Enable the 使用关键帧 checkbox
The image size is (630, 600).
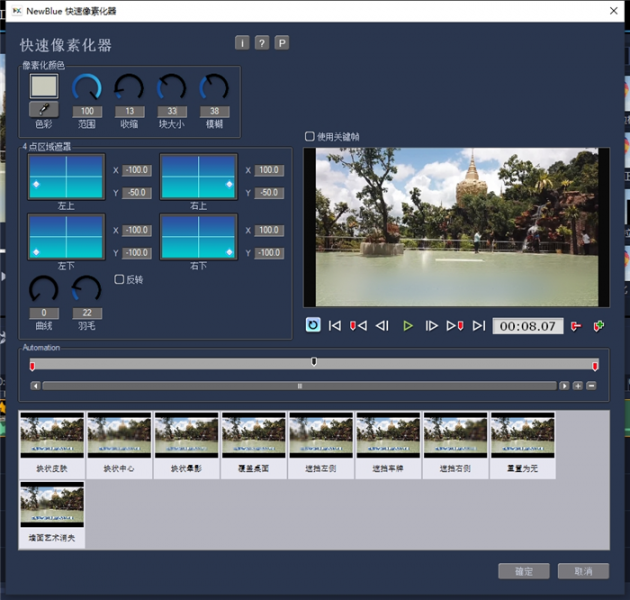tap(310, 136)
